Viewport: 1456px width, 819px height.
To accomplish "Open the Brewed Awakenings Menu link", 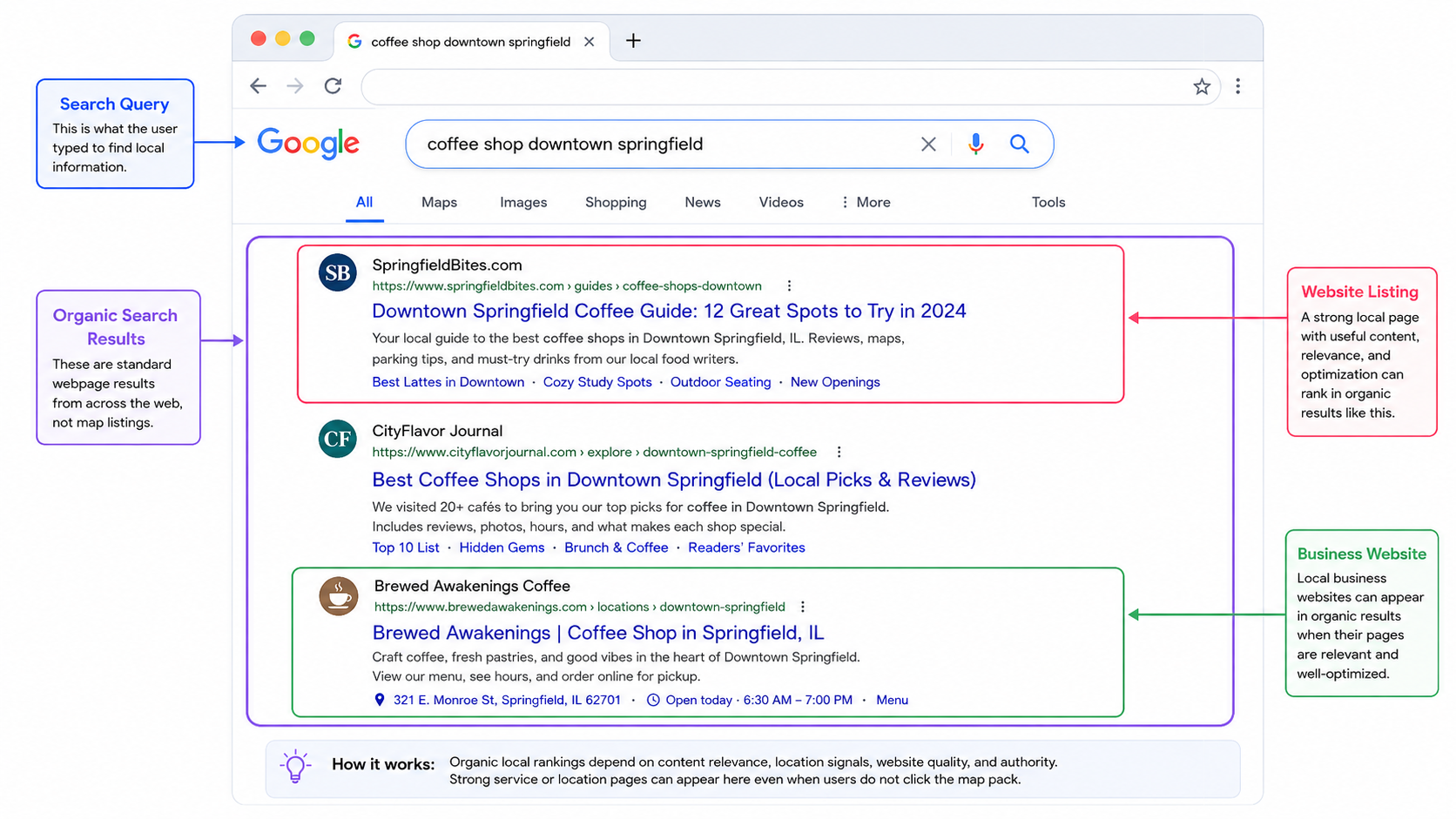I will tap(892, 700).
